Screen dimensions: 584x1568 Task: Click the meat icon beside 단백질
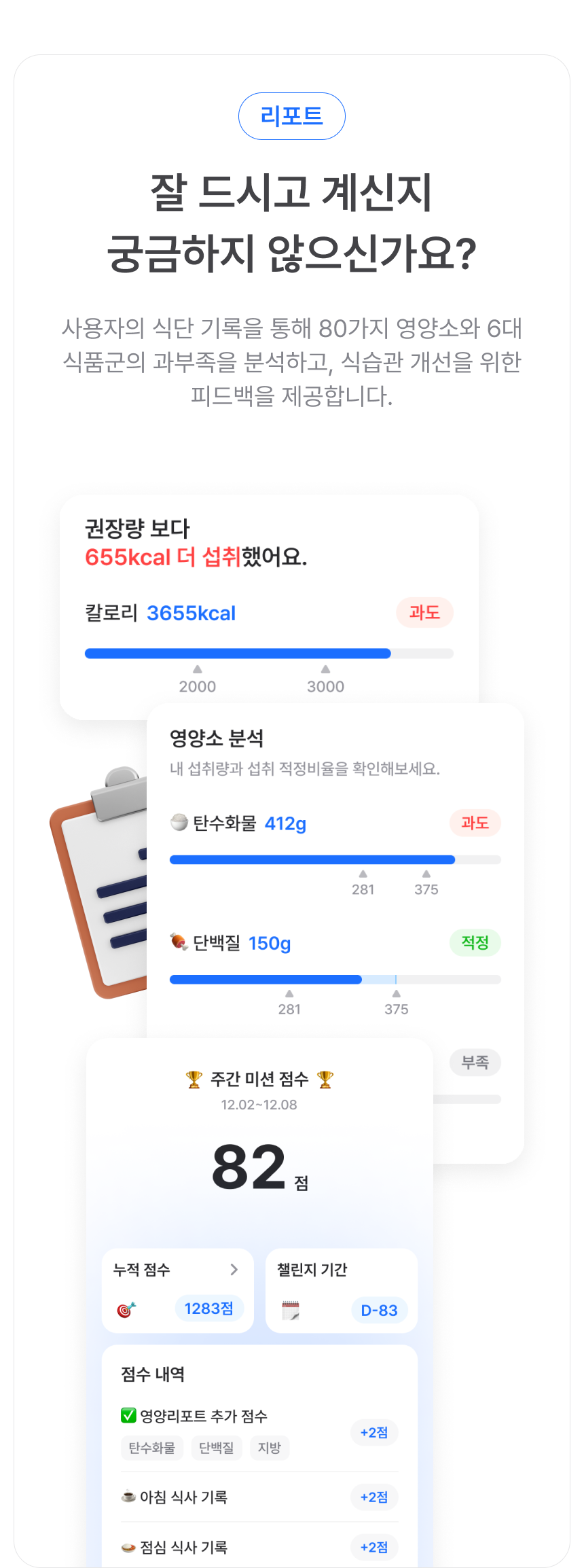coord(179,942)
